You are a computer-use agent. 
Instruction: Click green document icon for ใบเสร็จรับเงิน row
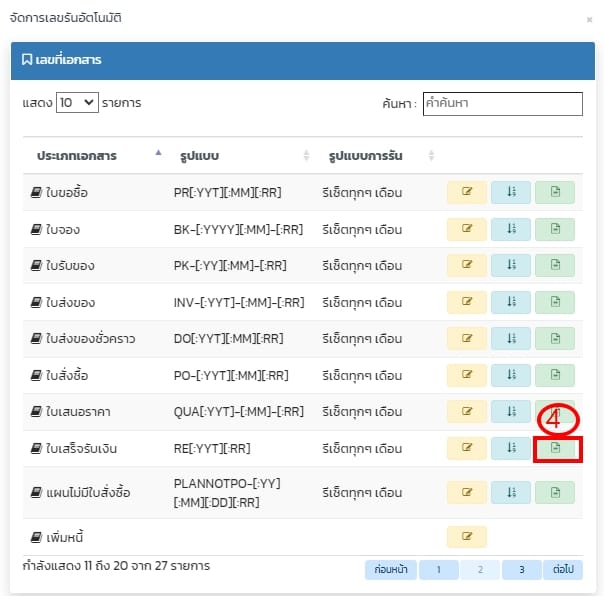tap(555, 448)
